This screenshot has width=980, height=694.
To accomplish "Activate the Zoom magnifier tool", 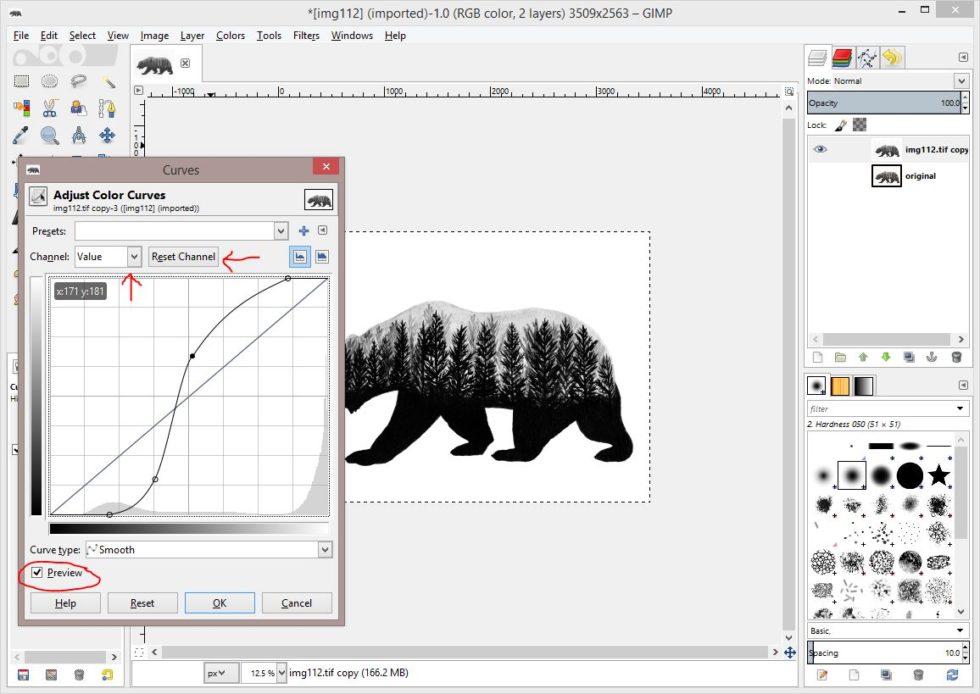I will coord(50,135).
